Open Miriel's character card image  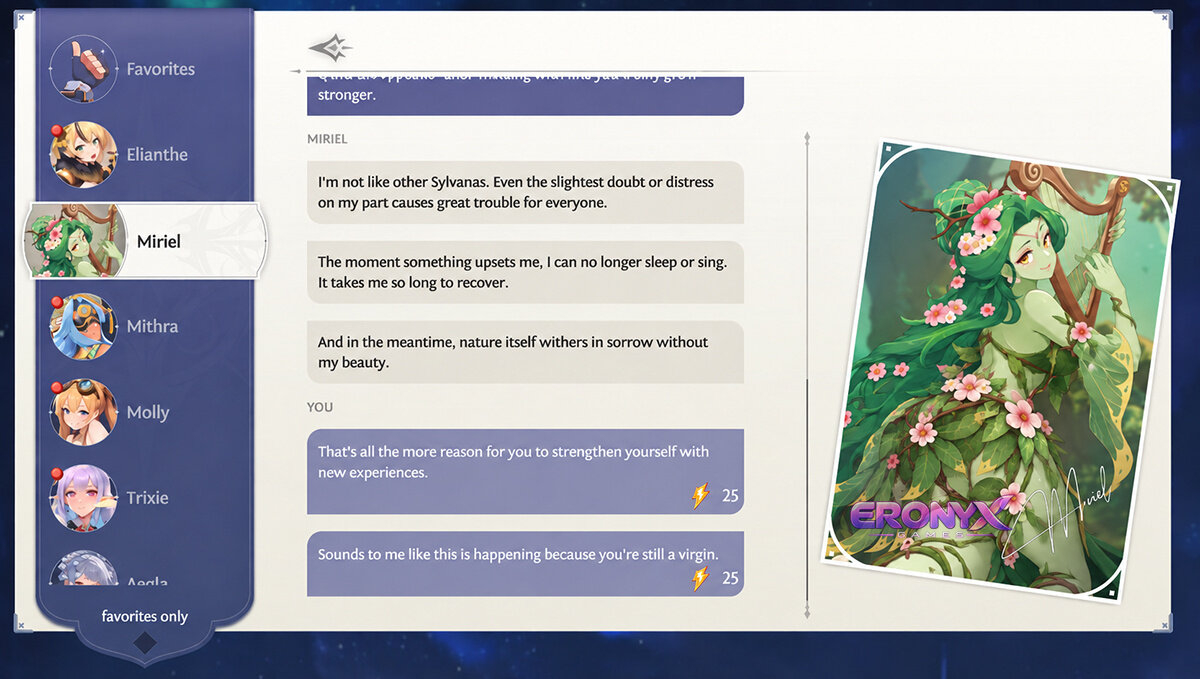[1000, 372]
